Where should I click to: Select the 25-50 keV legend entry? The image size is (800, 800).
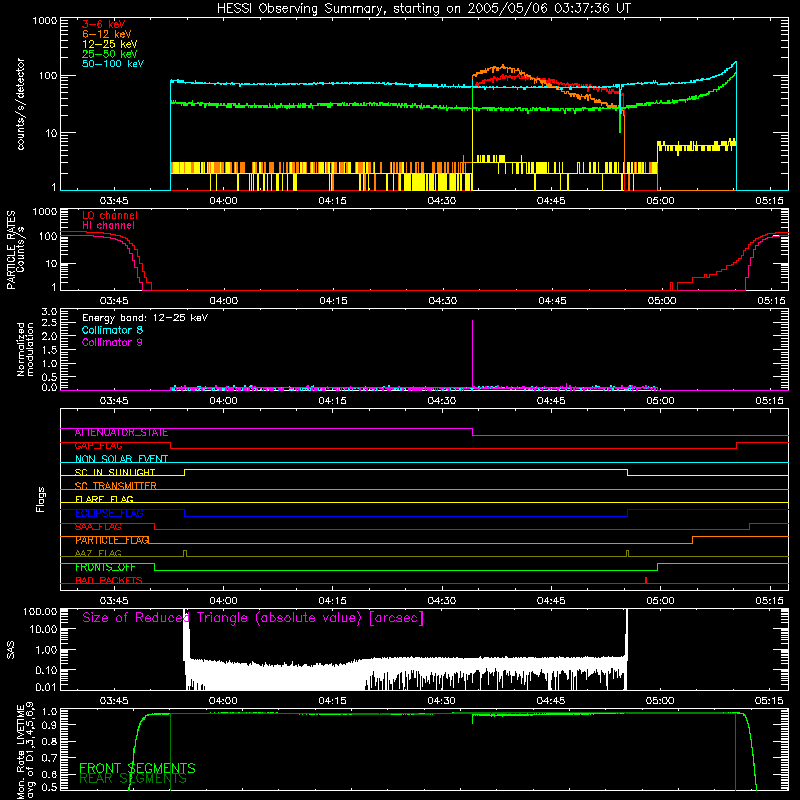pyautogui.click(x=109, y=54)
